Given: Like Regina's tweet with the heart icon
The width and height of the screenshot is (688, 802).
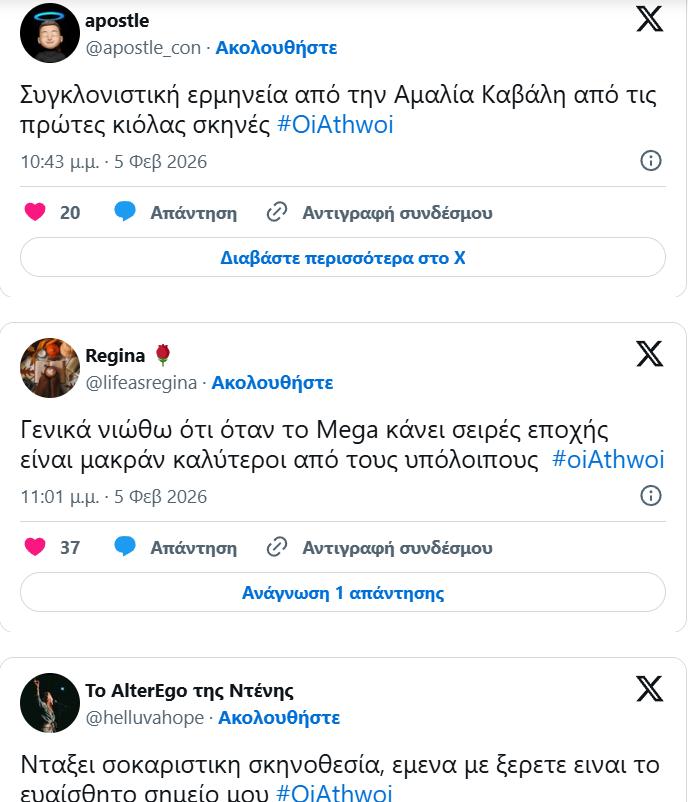Looking at the screenshot, I should (x=35, y=547).
